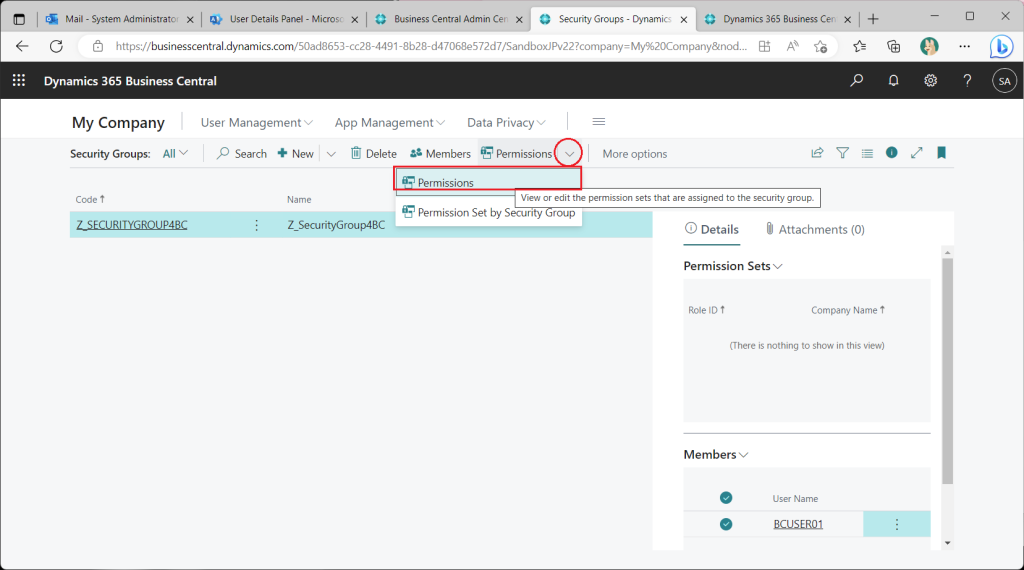Expand the User Management menu
Screen dimensions: 1024x570
(257, 122)
